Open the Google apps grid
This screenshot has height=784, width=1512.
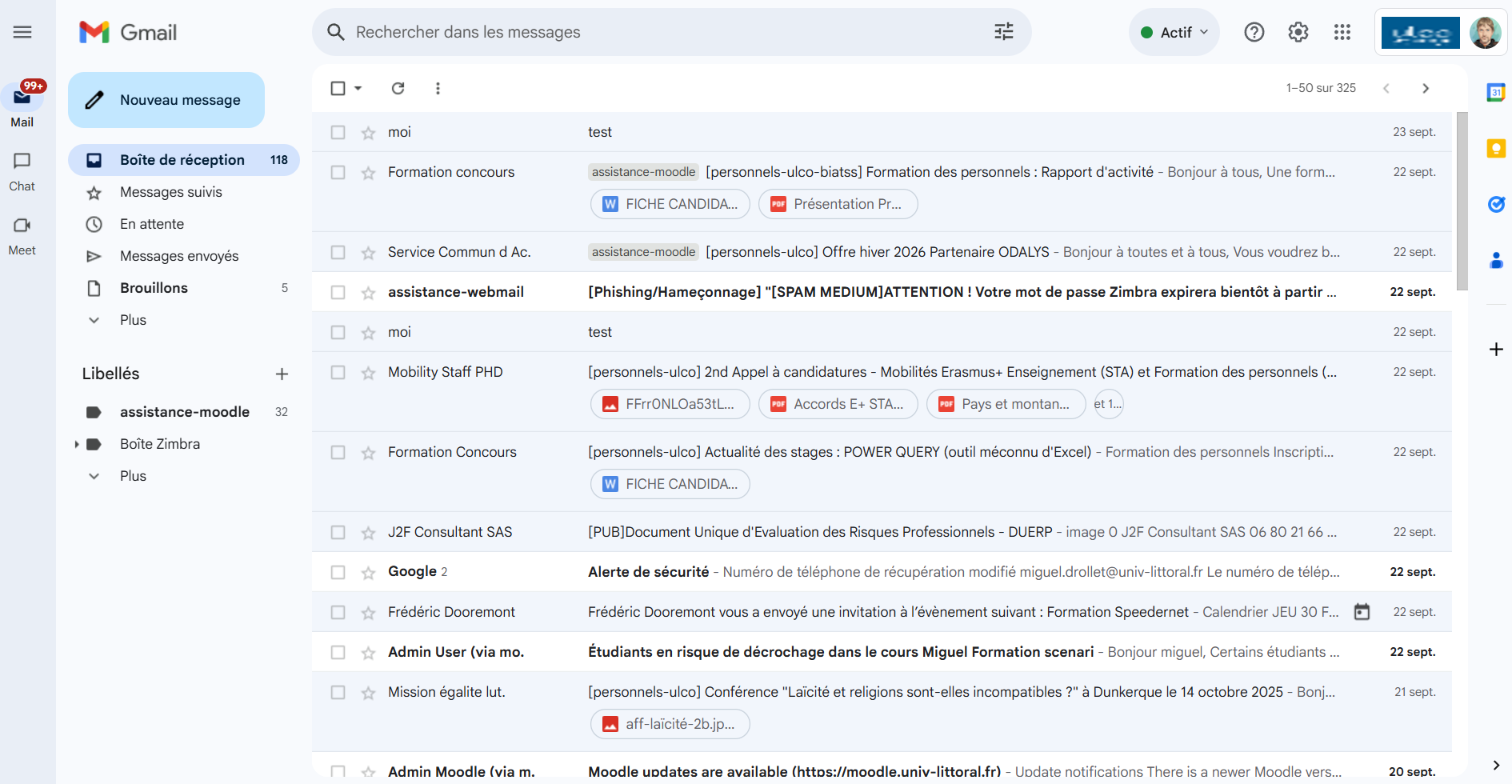(x=1342, y=32)
